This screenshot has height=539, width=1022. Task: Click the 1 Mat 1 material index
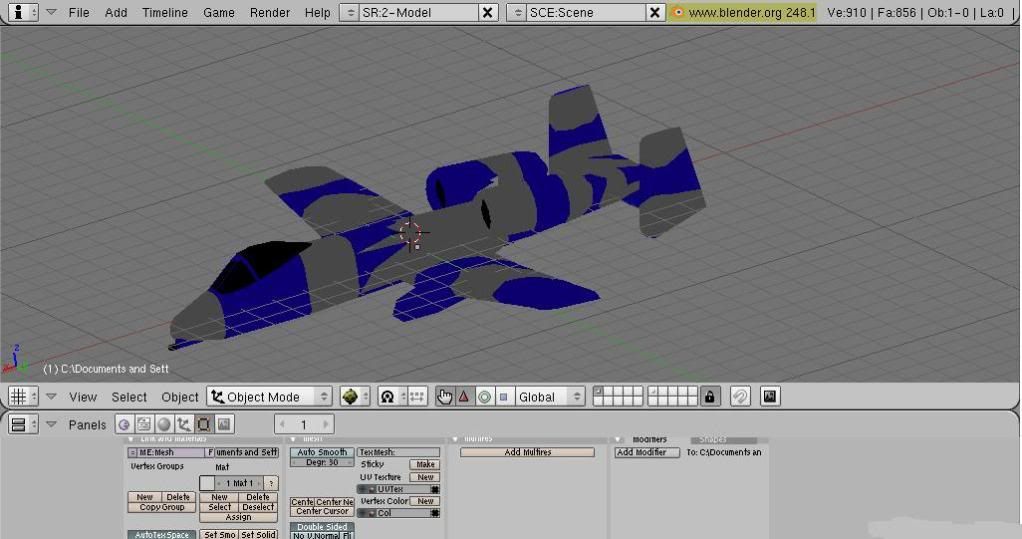pyautogui.click(x=240, y=483)
